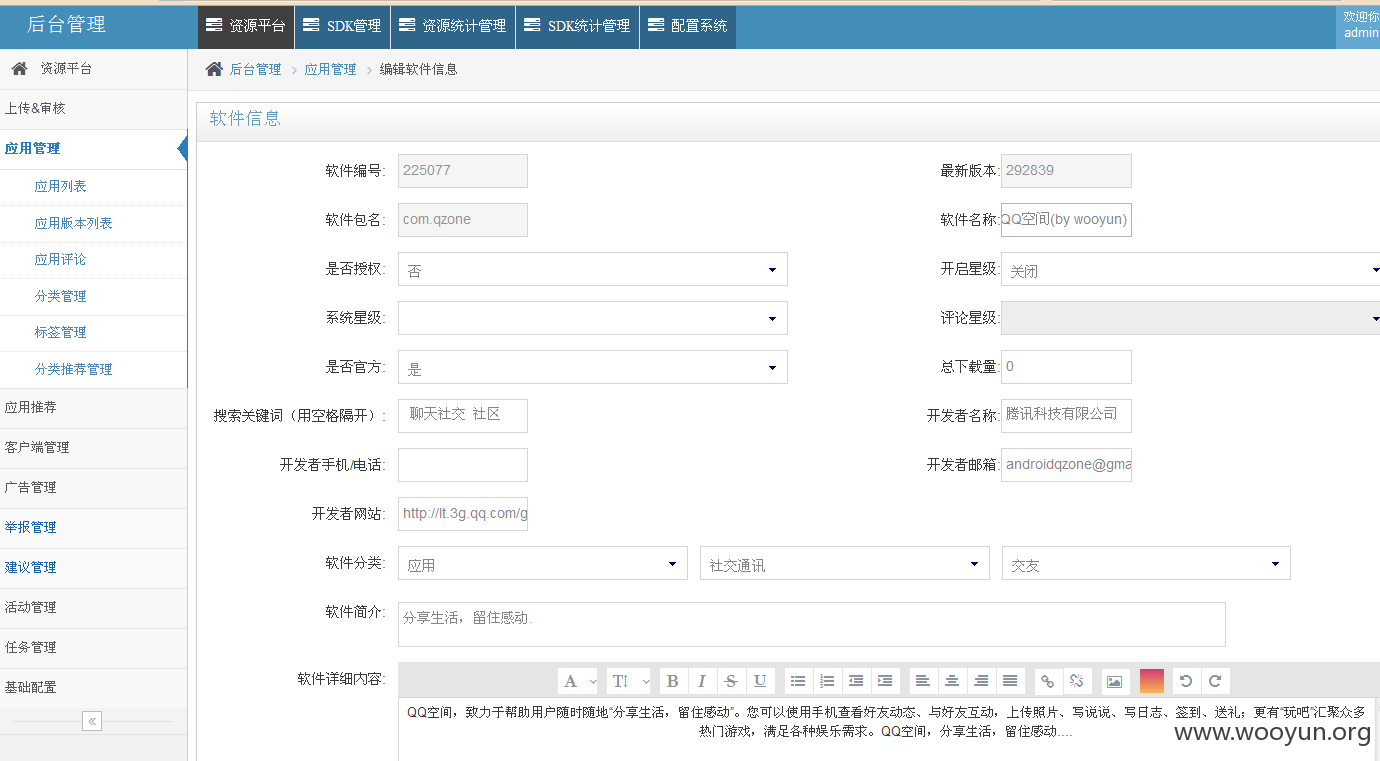The height and width of the screenshot is (761, 1380).
Task: Open the SDK统计管理 top tab
Action: click(577, 25)
